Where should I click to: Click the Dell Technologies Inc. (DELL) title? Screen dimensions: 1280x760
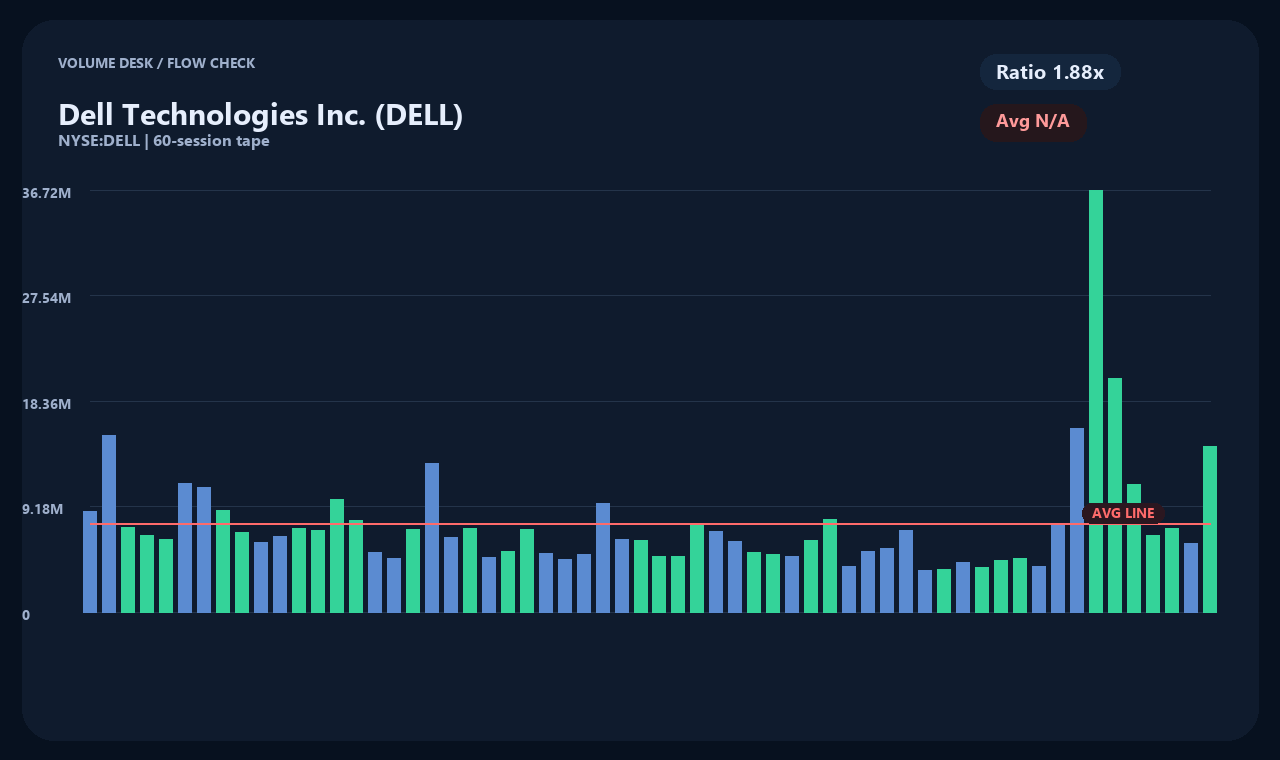[260, 115]
